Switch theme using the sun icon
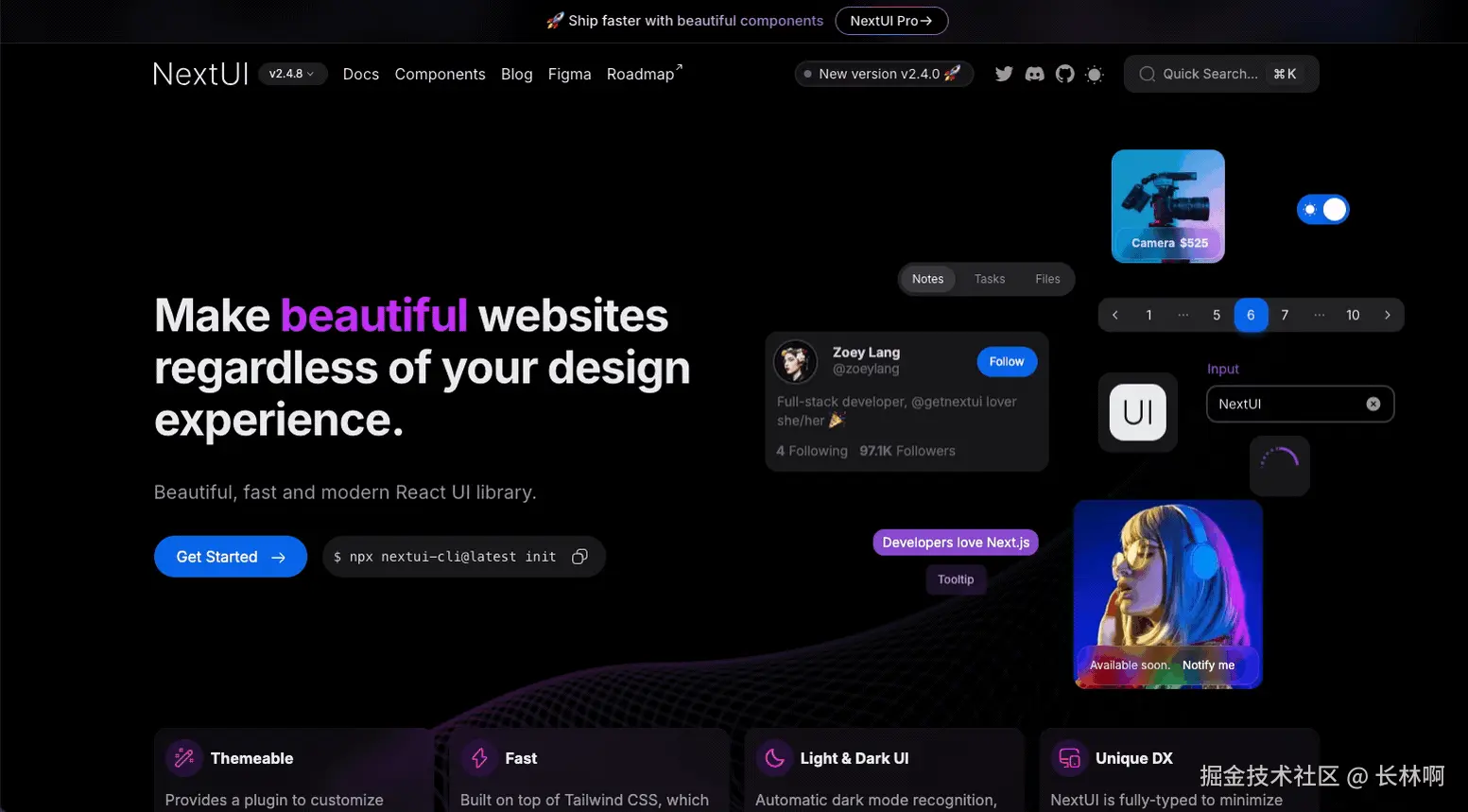Screen dimensions: 1468x812 (1095, 74)
